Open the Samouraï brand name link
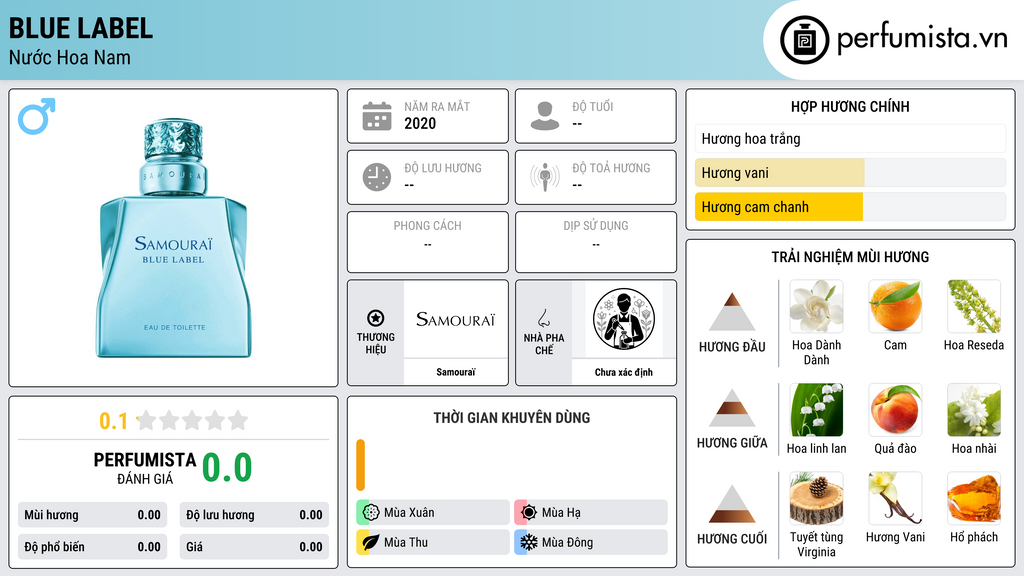Viewport: 1024px width, 576px height. pyautogui.click(x=456, y=372)
